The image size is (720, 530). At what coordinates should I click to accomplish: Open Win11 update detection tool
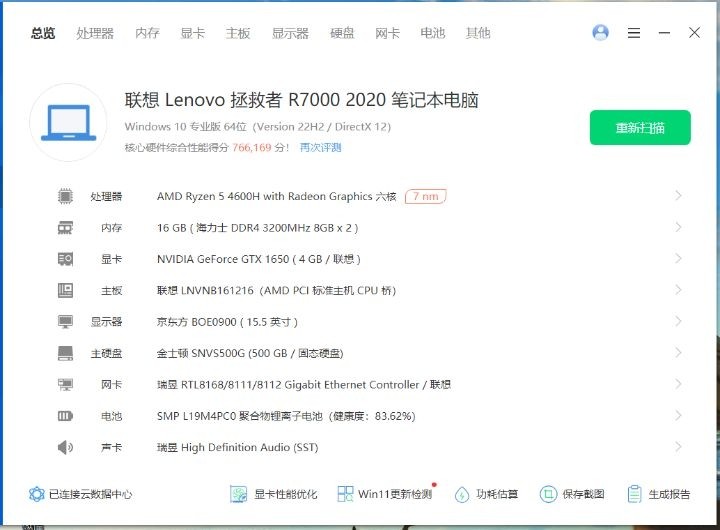pos(345,494)
